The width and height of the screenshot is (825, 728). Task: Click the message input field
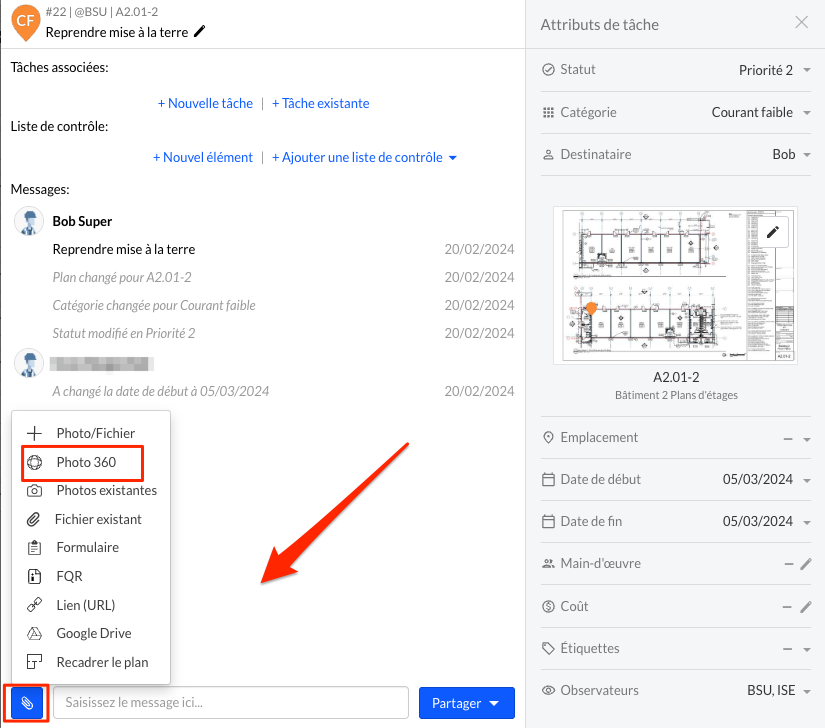coord(231,703)
